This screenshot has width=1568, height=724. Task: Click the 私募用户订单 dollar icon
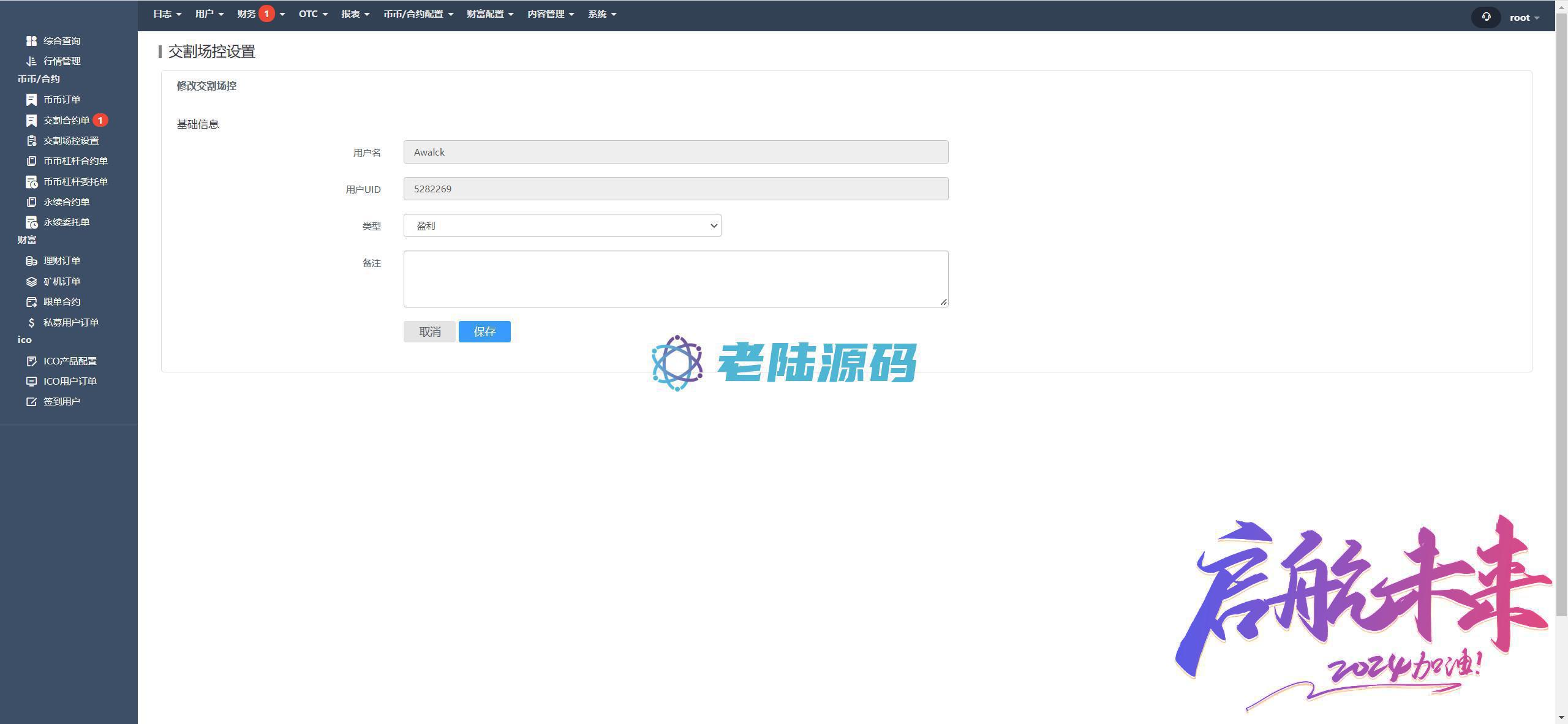click(31, 322)
